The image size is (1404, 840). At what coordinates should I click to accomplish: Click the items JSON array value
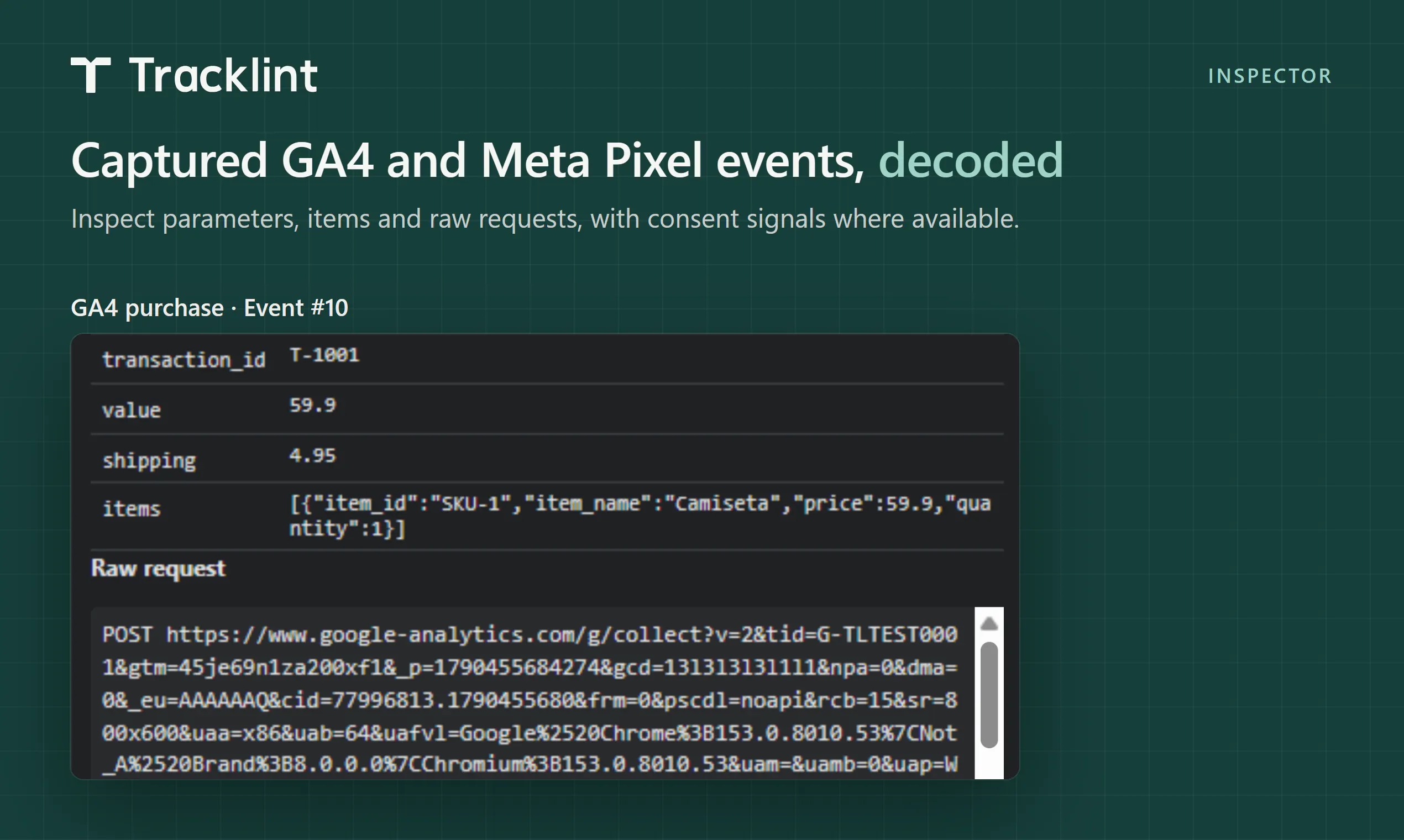point(640,516)
